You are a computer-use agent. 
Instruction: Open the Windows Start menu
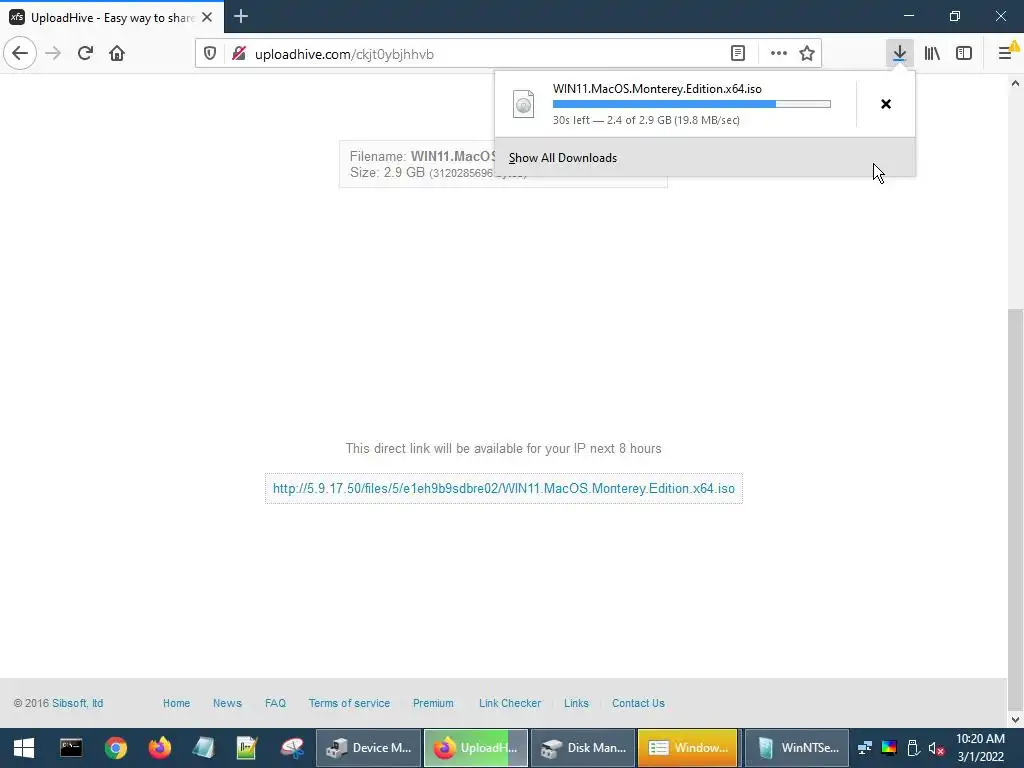(x=24, y=748)
